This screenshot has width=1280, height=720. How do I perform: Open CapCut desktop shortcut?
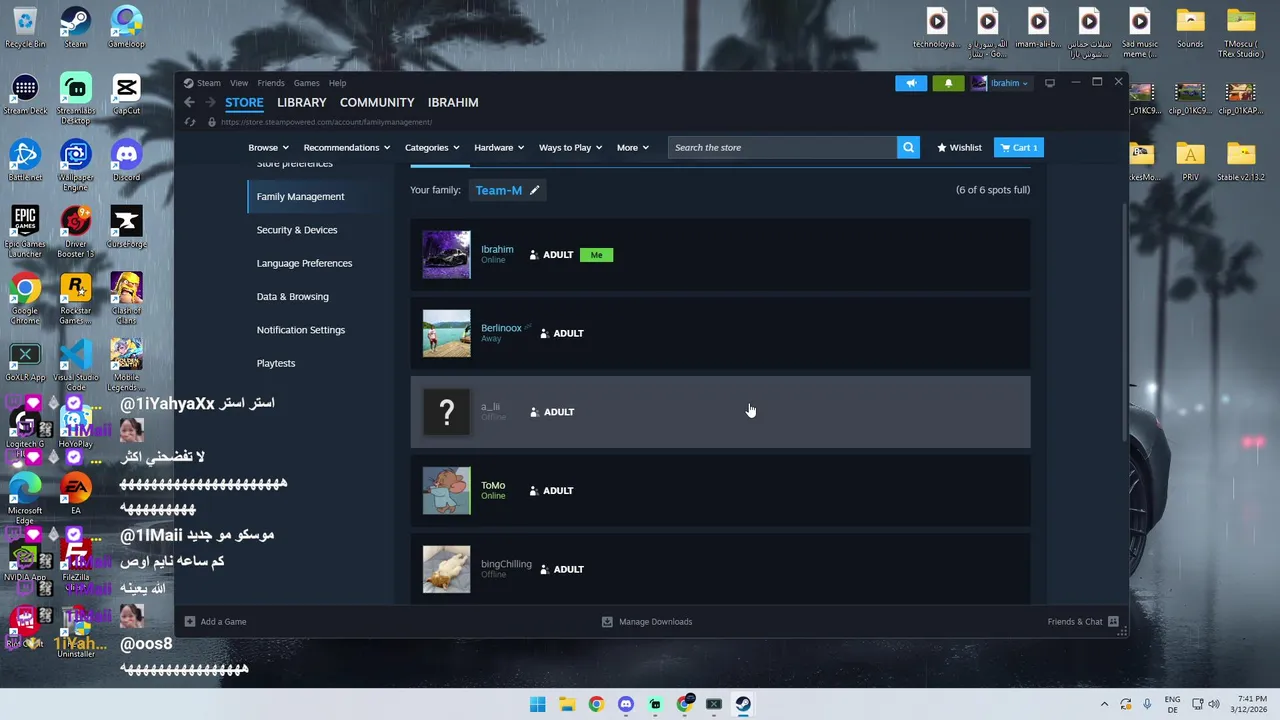point(126,94)
